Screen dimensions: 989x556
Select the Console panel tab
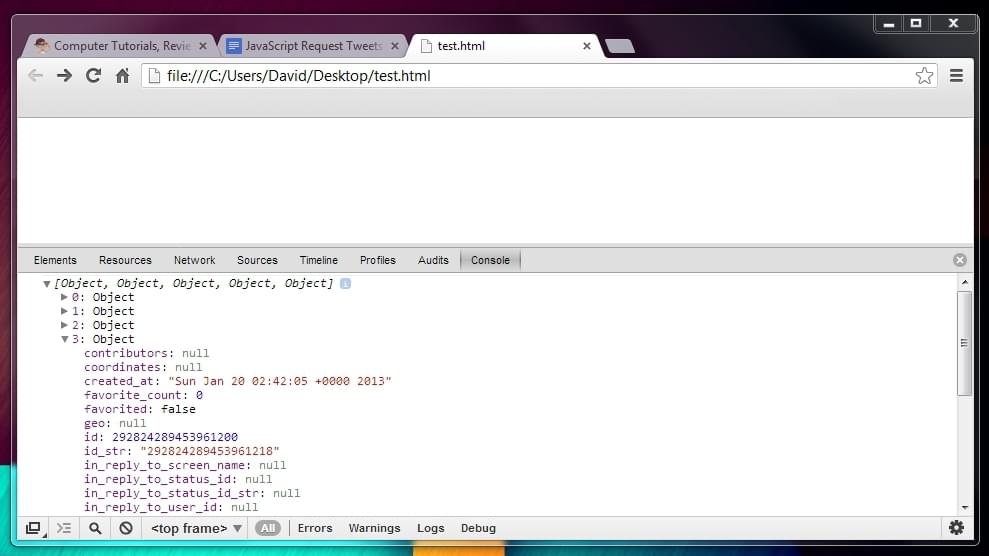pyautogui.click(x=490, y=260)
